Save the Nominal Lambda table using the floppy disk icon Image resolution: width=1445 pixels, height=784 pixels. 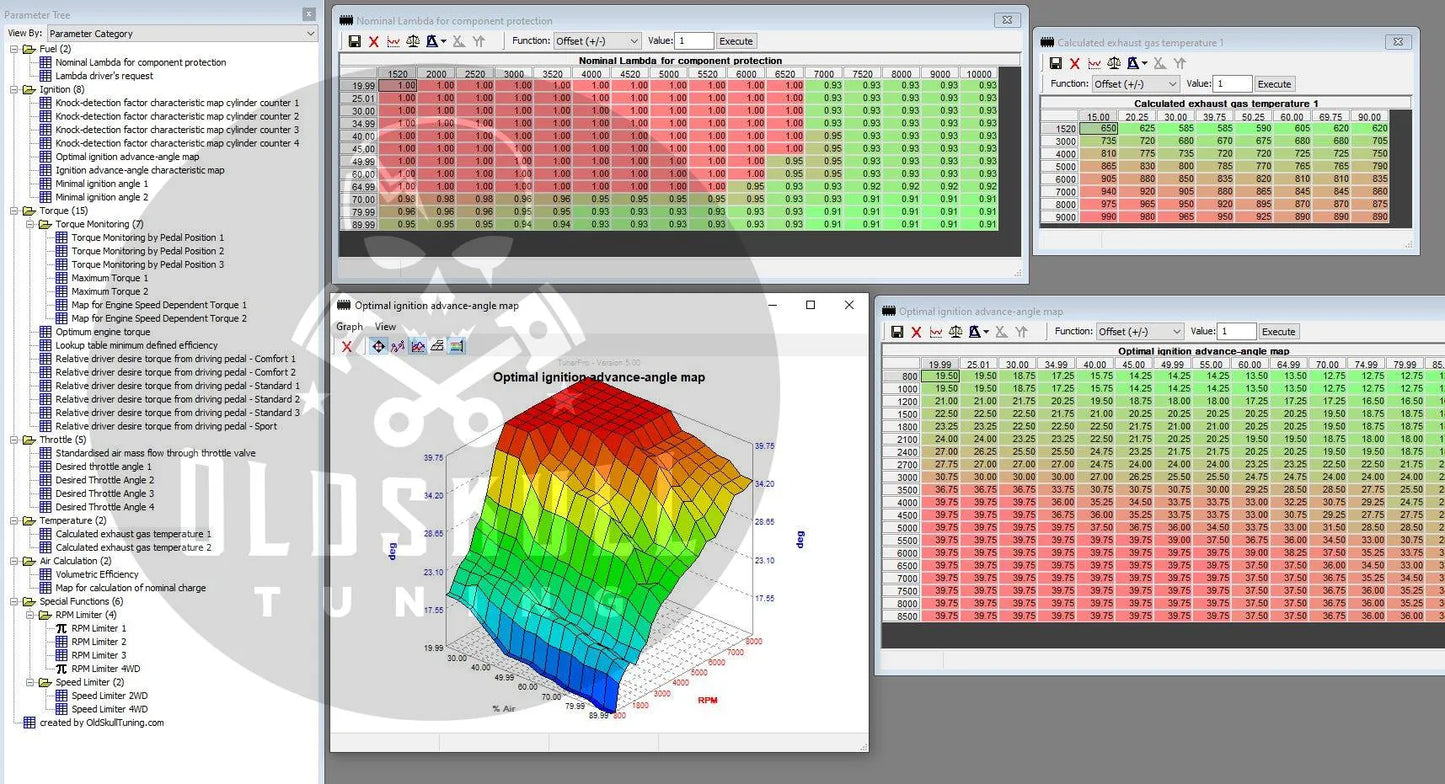[355, 41]
